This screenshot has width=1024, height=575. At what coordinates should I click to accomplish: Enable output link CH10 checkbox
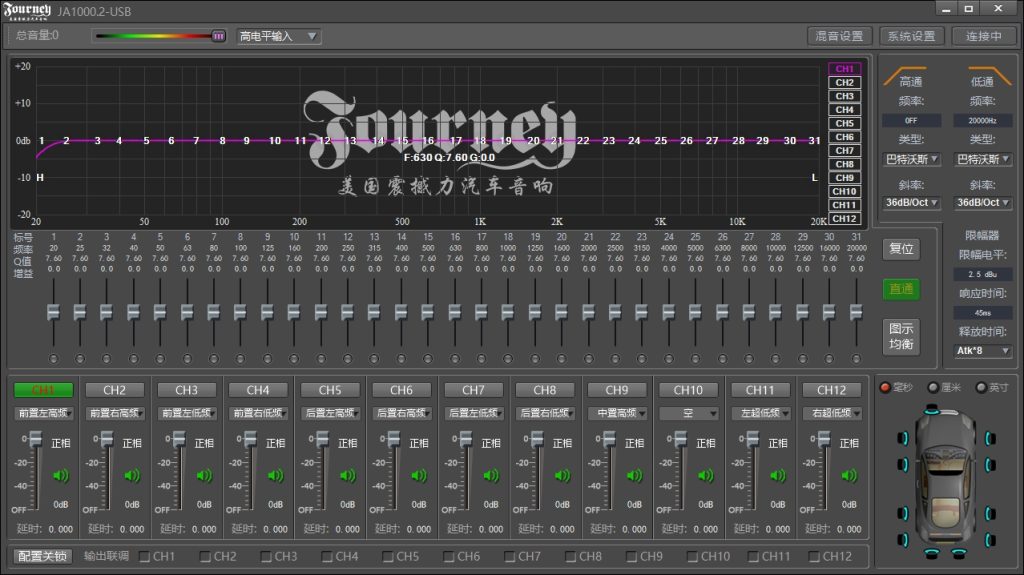[x=692, y=557]
